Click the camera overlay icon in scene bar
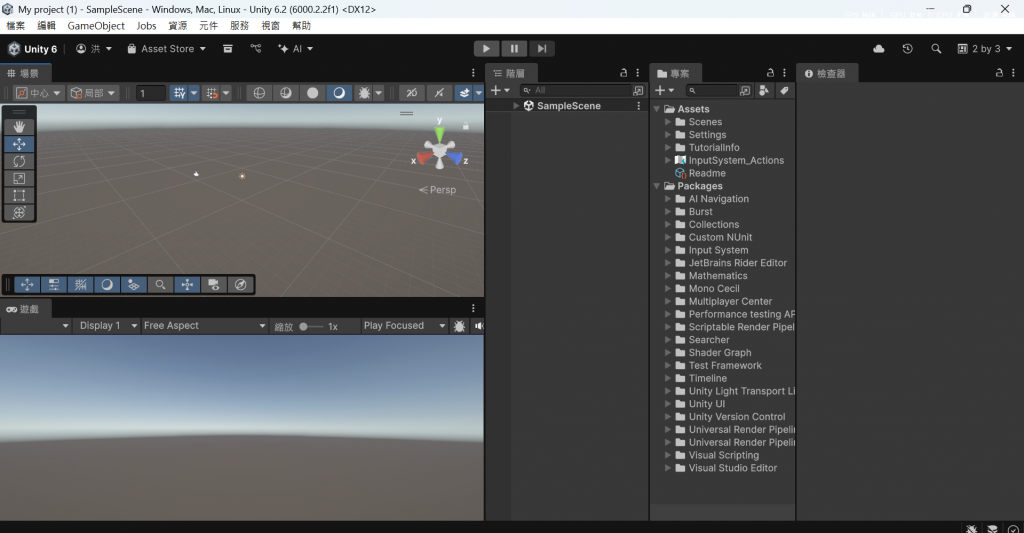The width and height of the screenshot is (1024, 533). 214,285
